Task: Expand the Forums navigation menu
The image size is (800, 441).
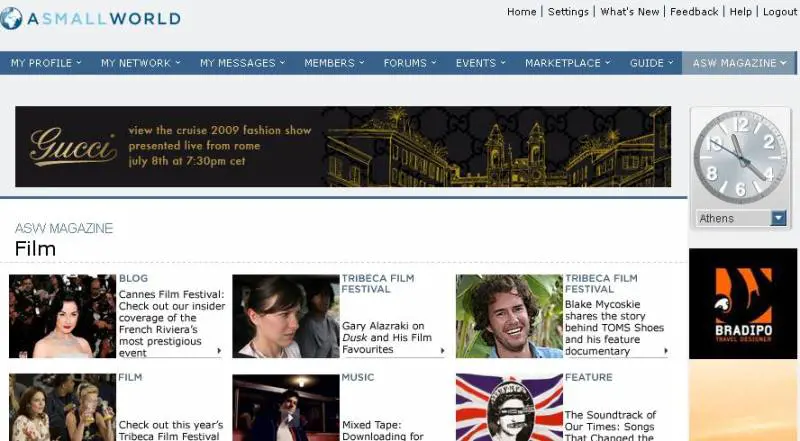Action: 410,63
